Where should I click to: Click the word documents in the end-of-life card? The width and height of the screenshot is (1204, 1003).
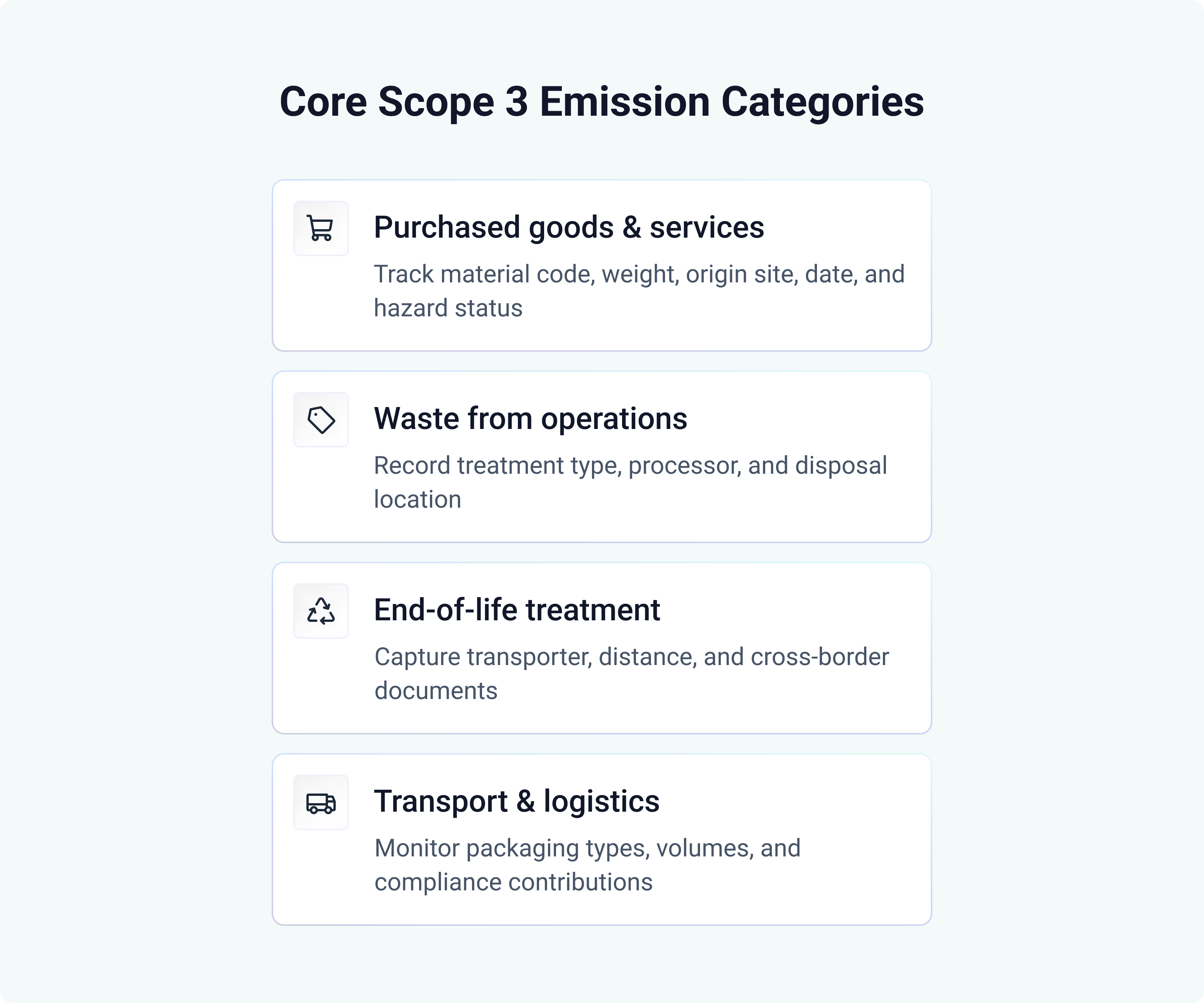tap(436, 691)
